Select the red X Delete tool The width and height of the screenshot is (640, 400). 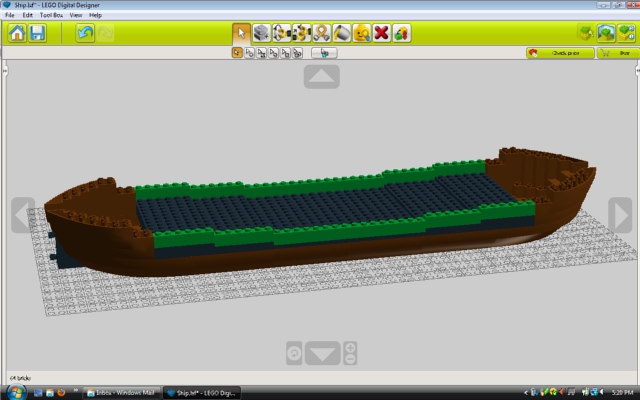[x=382, y=33]
